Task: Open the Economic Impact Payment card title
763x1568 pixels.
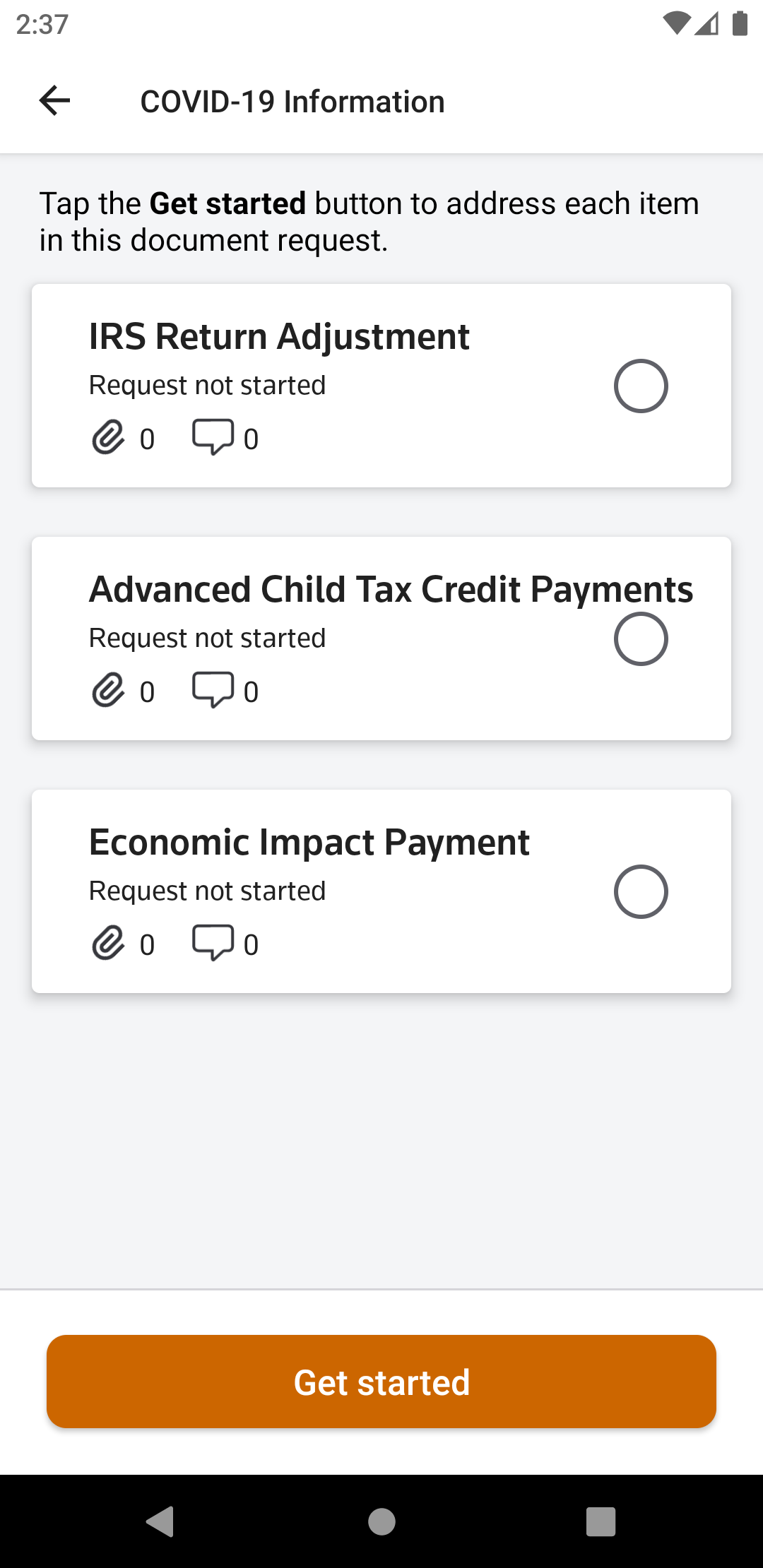Action: point(309,843)
